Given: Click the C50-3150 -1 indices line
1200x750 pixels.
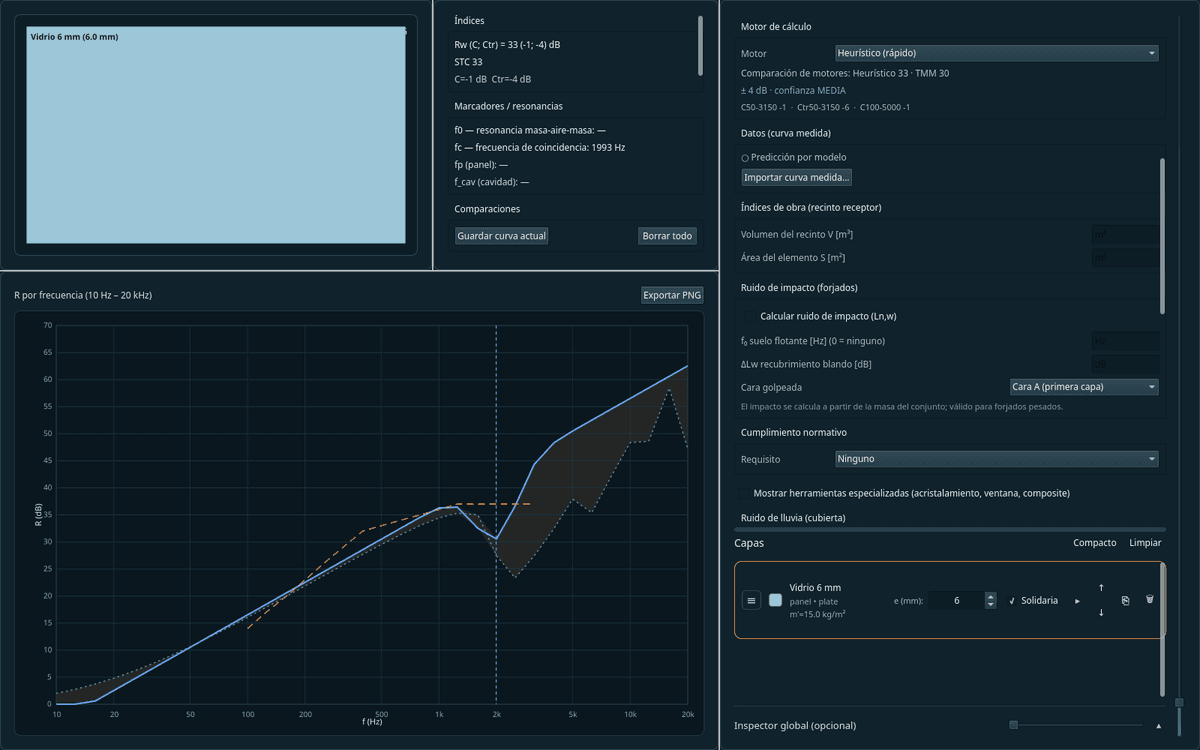Looking at the screenshot, I should point(825,107).
